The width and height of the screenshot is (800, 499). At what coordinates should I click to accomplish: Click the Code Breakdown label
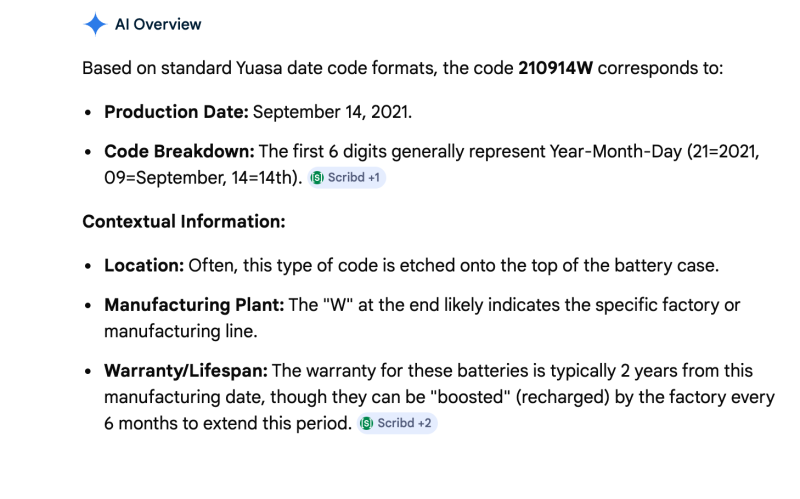(178, 152)
